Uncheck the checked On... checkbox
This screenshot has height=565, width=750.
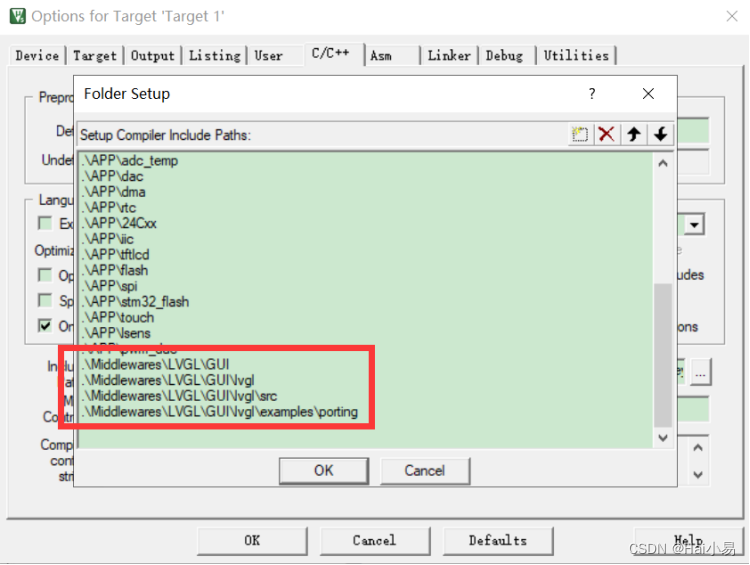[45, 326]
